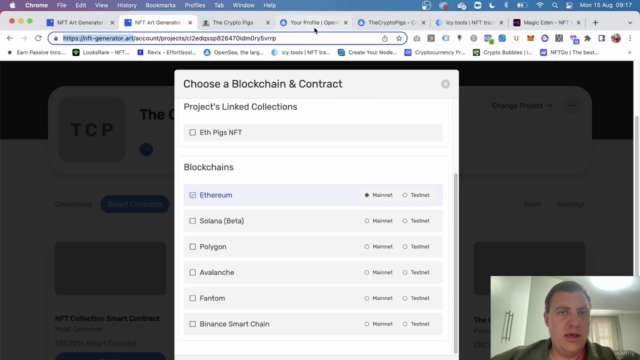Screen dimensions: 640x360
Task: Select Binance Smart Chain Mainnet radio
Action: click(x=367, y=324)
